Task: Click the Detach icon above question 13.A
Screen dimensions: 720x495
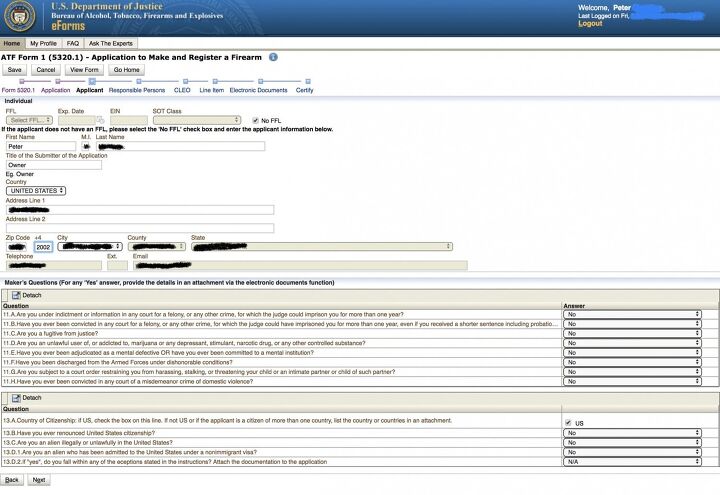Action: [x=16, y=398]
